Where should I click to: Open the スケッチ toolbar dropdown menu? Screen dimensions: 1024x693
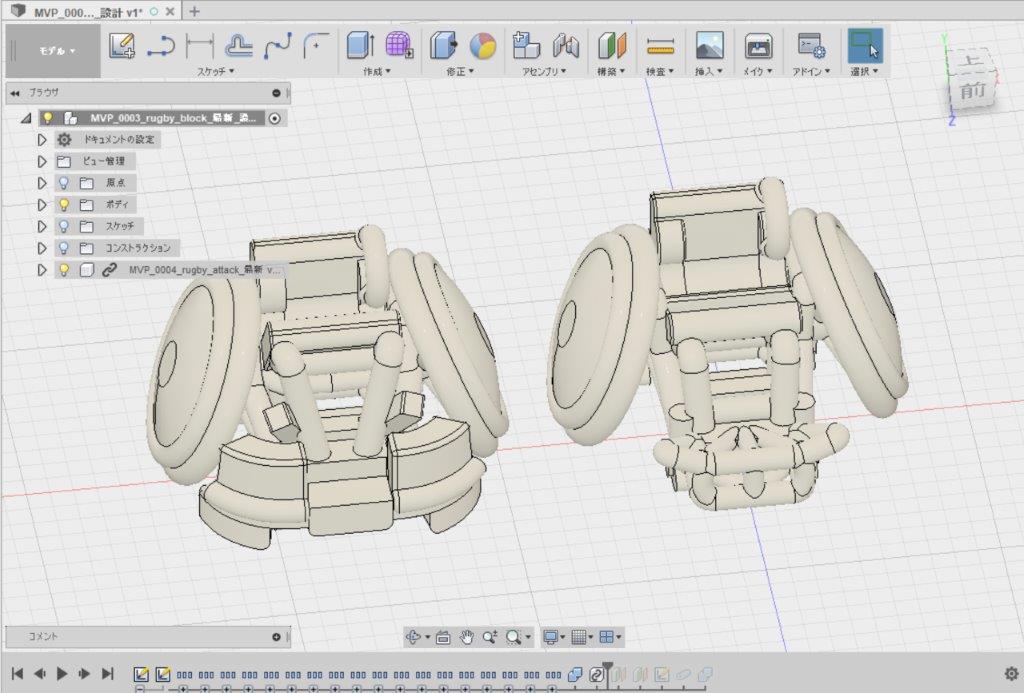(x=216, y=71)
